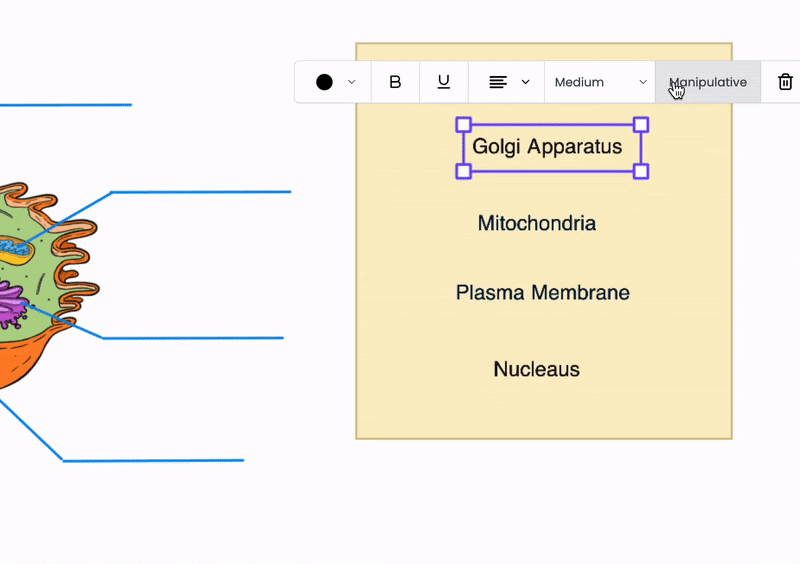Click the top-left resize handle of the selection
This screenshot has width=800, height=564.
pos(463,125)
